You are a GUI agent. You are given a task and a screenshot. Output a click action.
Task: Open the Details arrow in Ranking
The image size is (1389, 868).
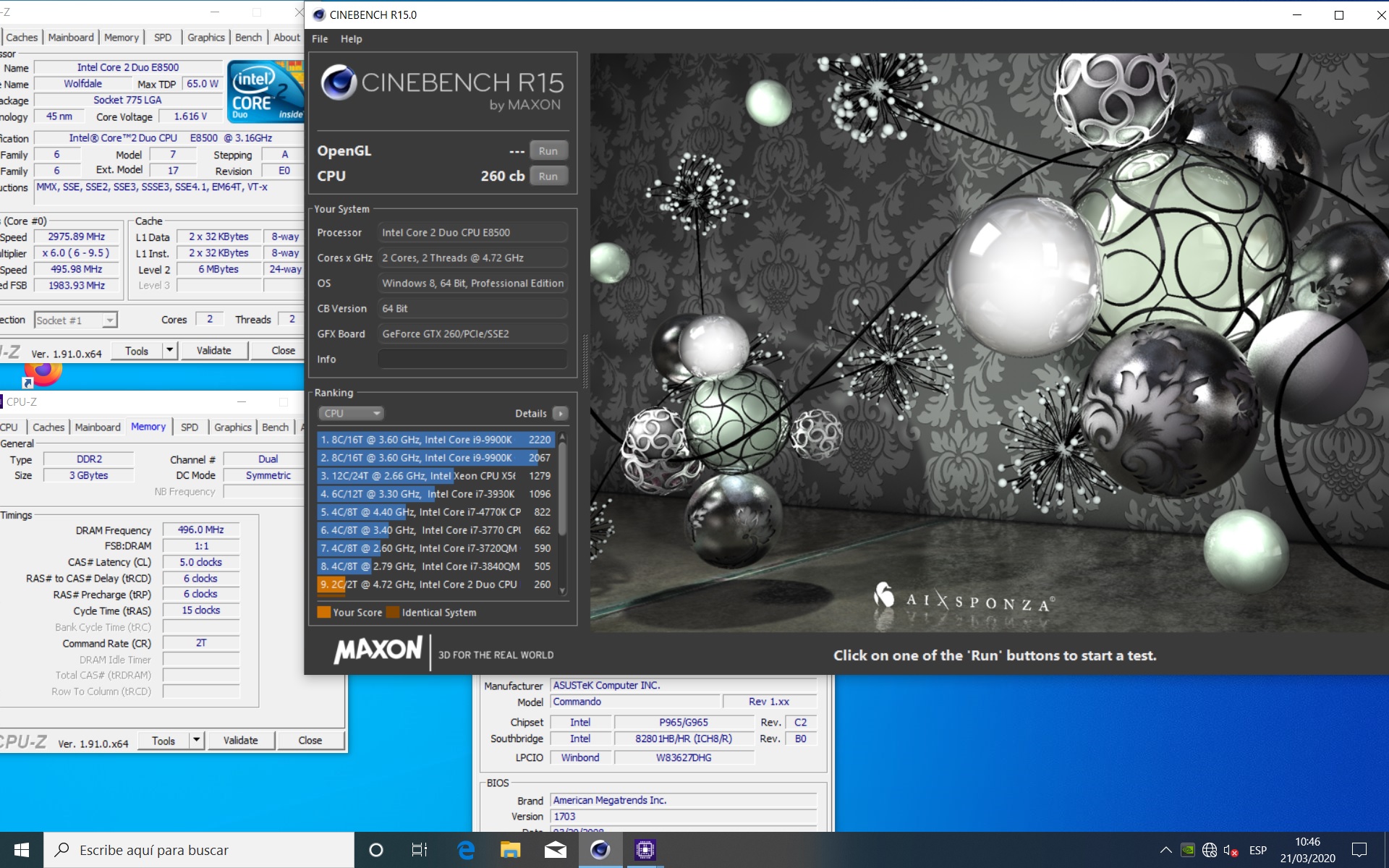point(561,413)
